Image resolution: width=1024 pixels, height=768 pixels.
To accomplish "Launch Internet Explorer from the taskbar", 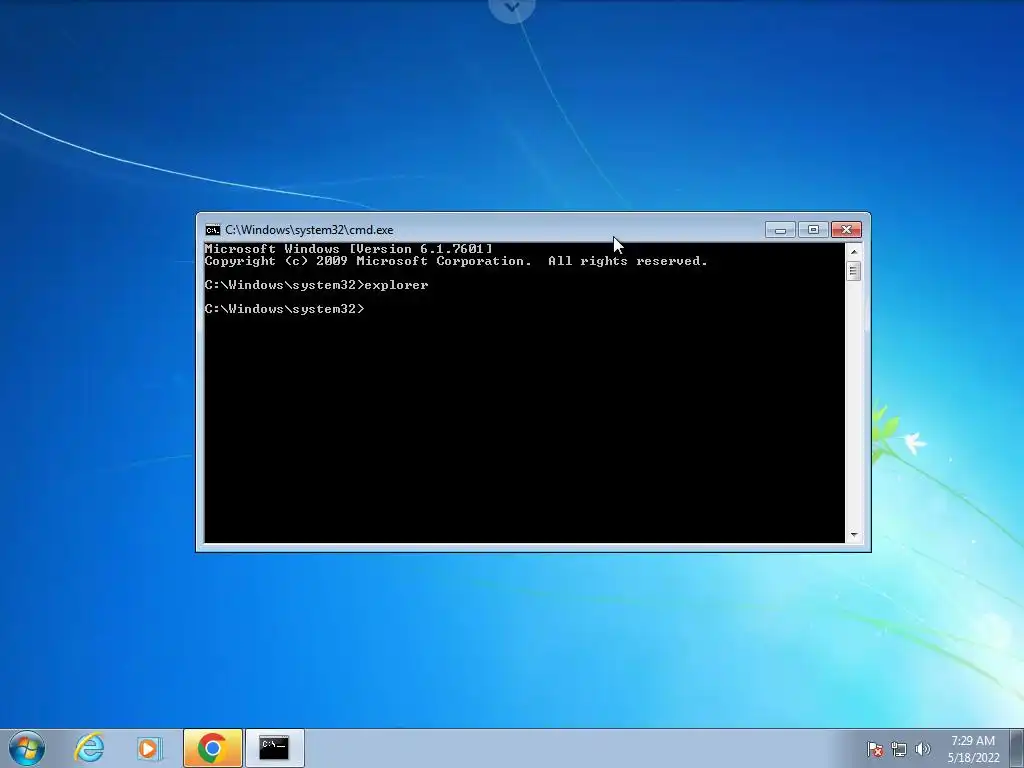I will (x=89, y=748).
